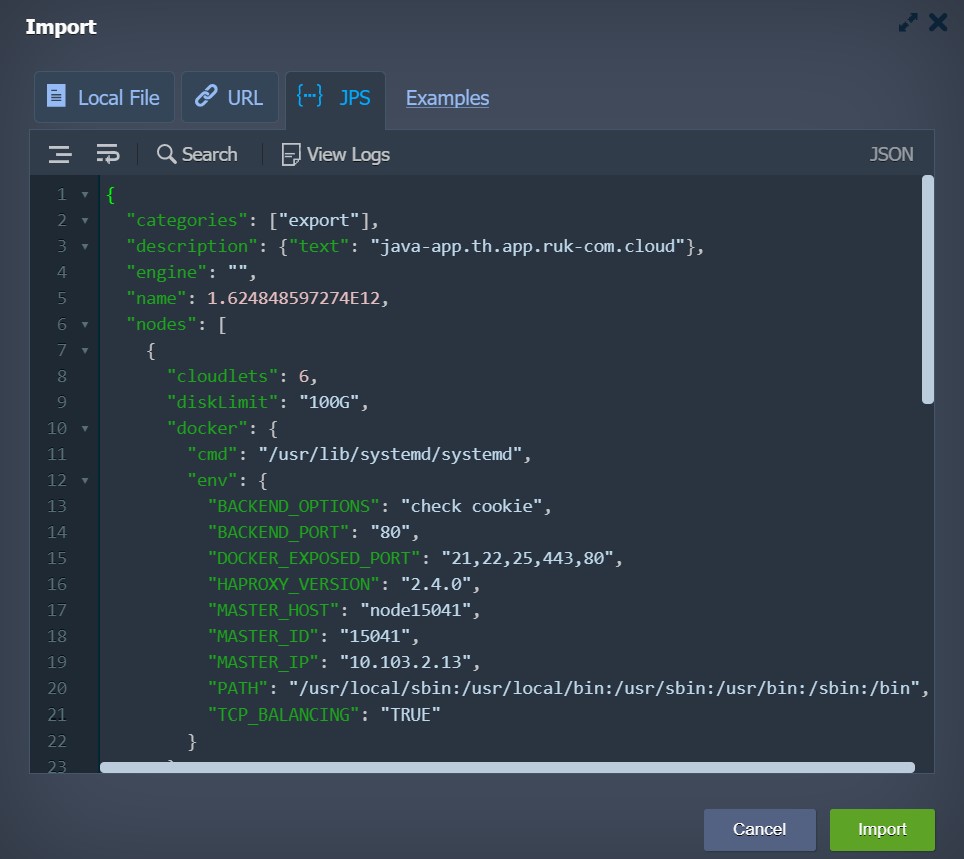Screen dimensions: 964x859
Task: Collapse the fold arrow on line 7
Action: [x=85, y=350]
